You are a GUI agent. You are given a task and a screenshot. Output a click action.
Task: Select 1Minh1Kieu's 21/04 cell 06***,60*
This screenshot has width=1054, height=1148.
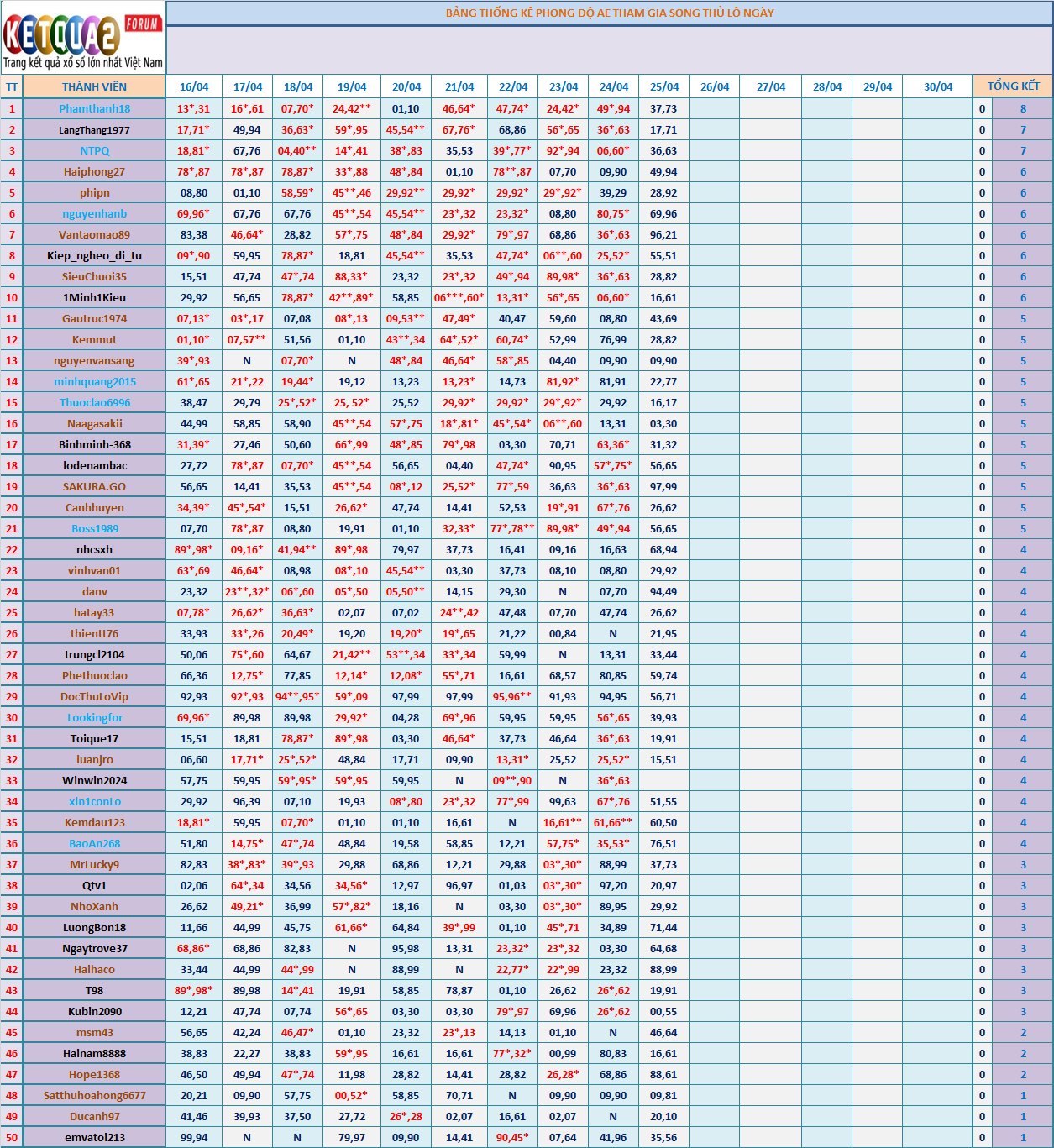coord(459,298)
